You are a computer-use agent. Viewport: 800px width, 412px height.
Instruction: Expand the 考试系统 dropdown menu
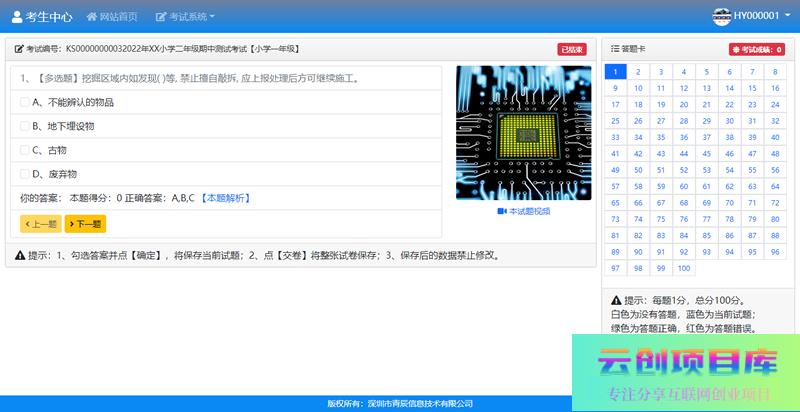coord(185,17)
